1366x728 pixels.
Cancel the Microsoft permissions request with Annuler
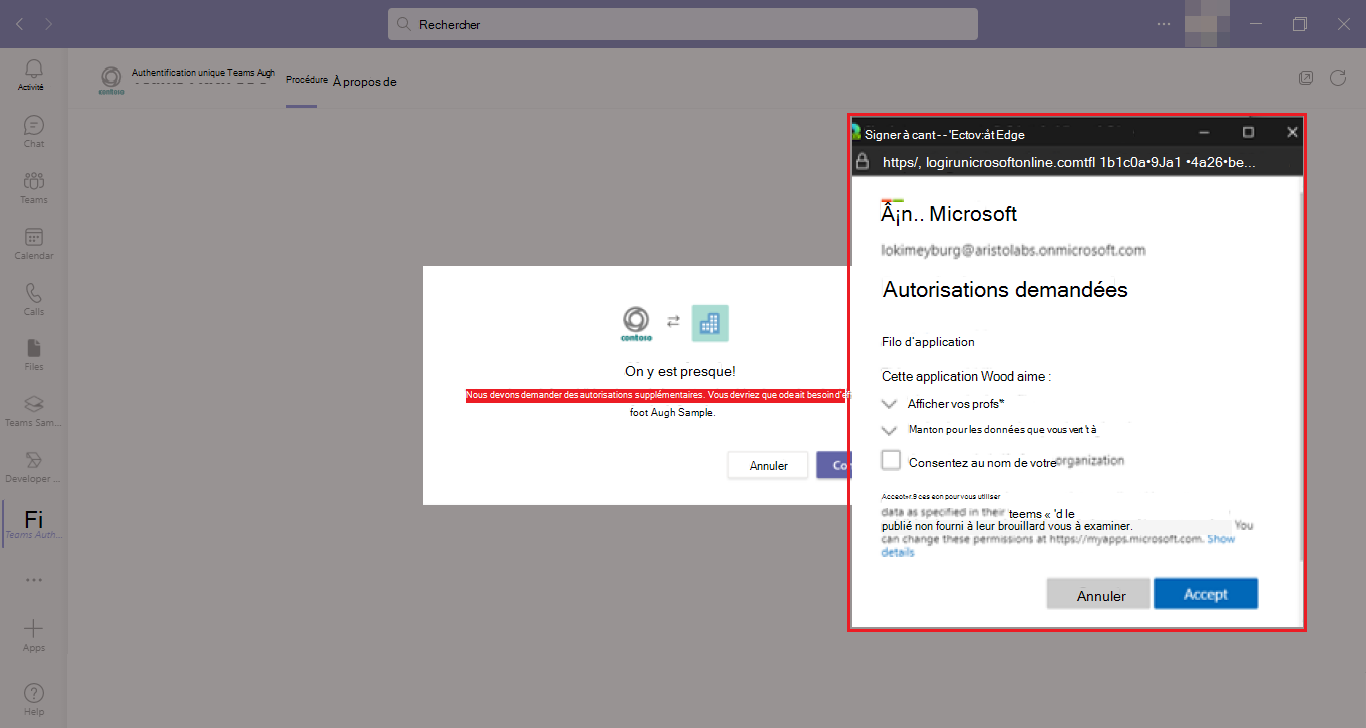coord(1100,594)
